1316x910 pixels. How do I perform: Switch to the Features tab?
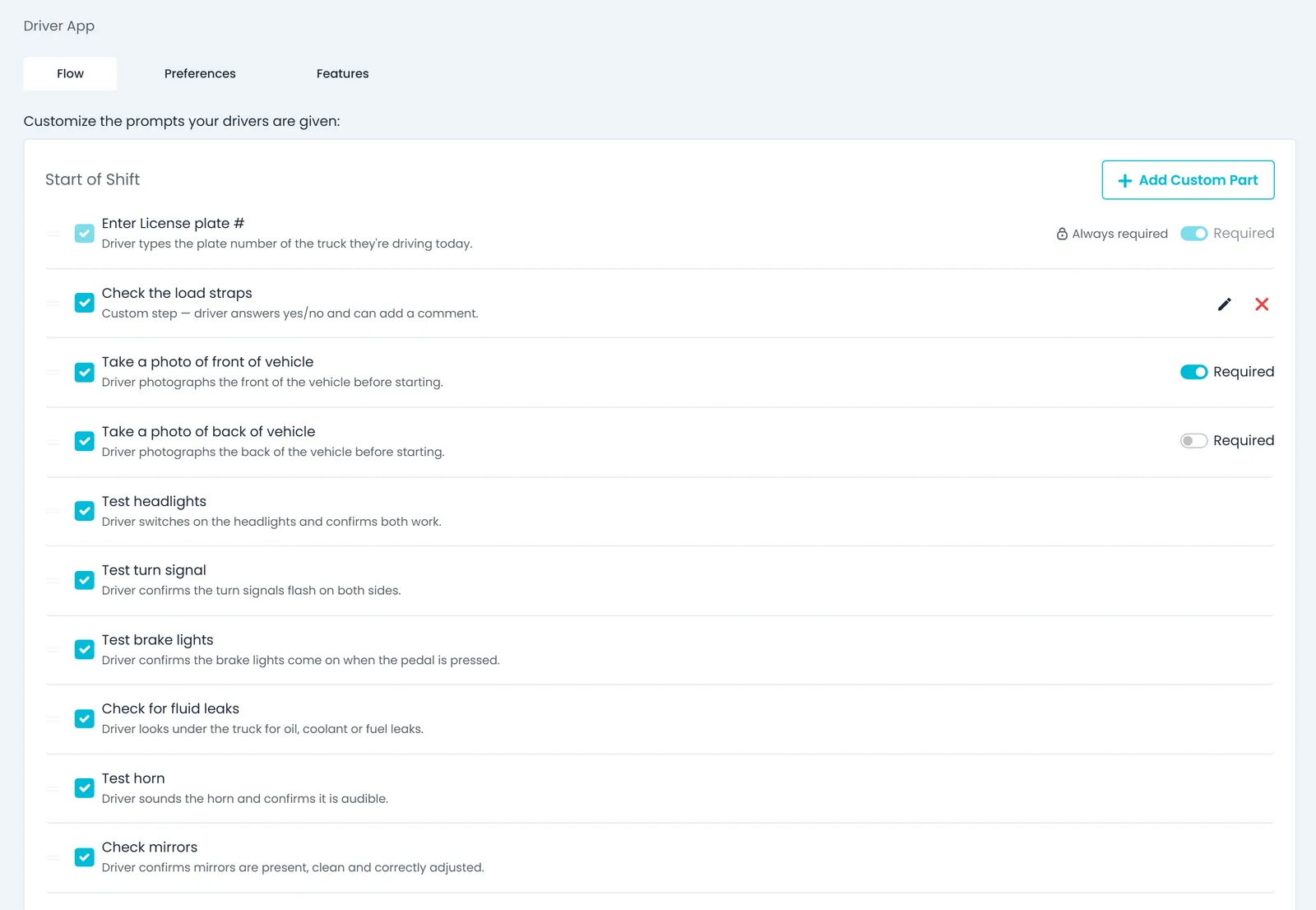click(342, 73)
